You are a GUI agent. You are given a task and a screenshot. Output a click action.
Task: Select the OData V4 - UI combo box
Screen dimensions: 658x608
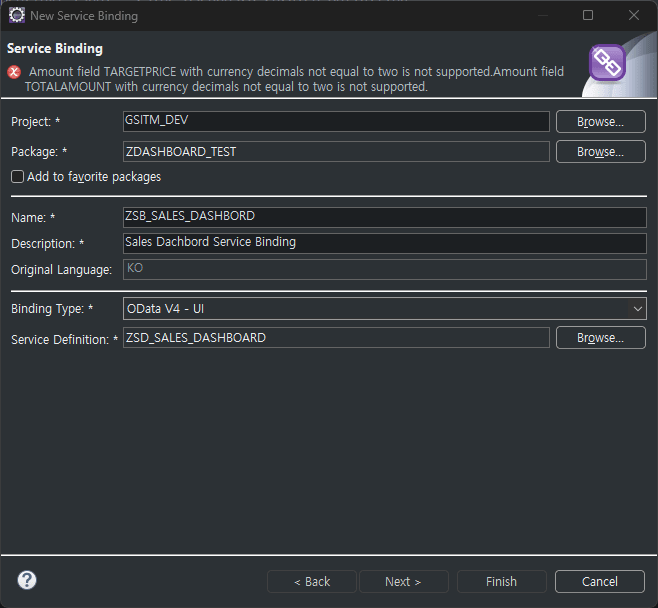[384, 309]
